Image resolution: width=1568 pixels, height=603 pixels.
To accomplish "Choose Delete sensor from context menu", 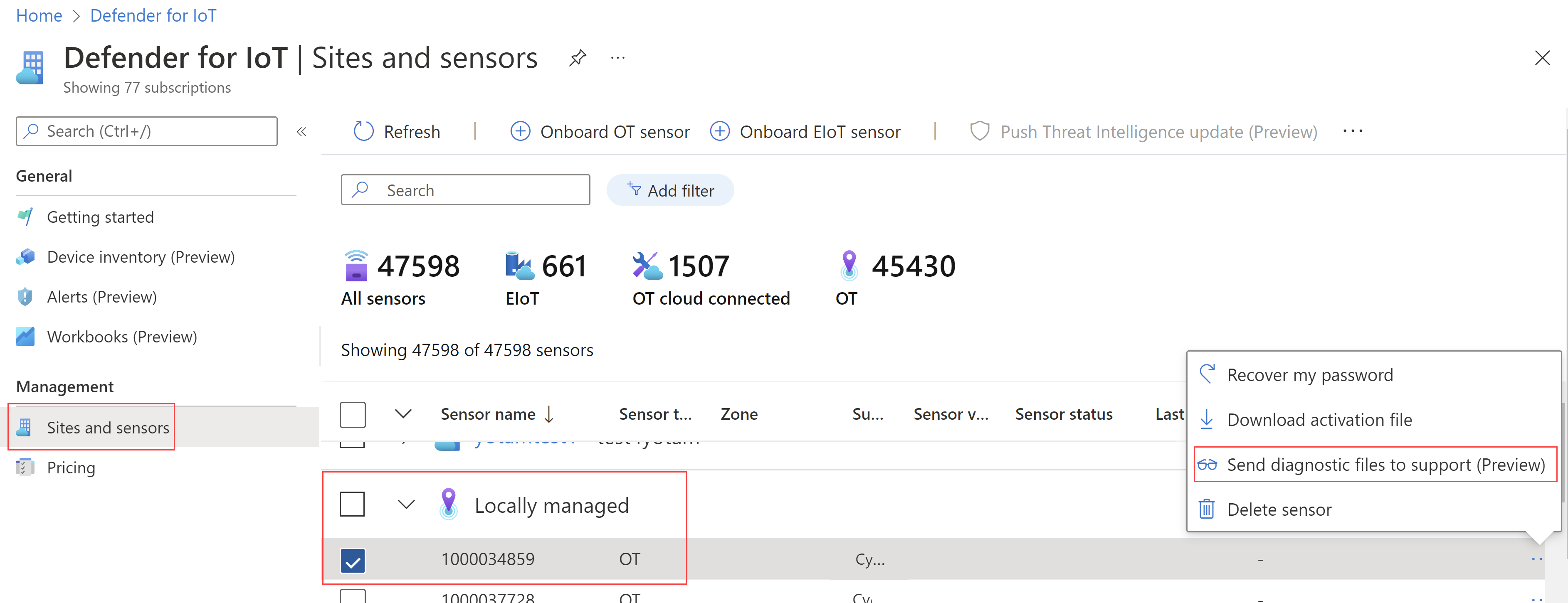I will click(1279, 509).
